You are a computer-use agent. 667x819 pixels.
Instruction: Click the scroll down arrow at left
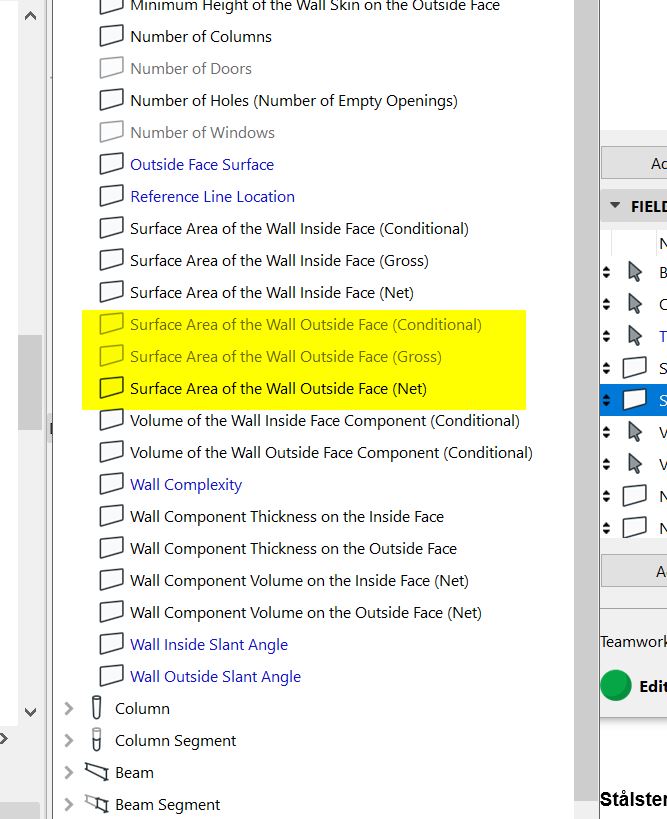tap(30, 713)
